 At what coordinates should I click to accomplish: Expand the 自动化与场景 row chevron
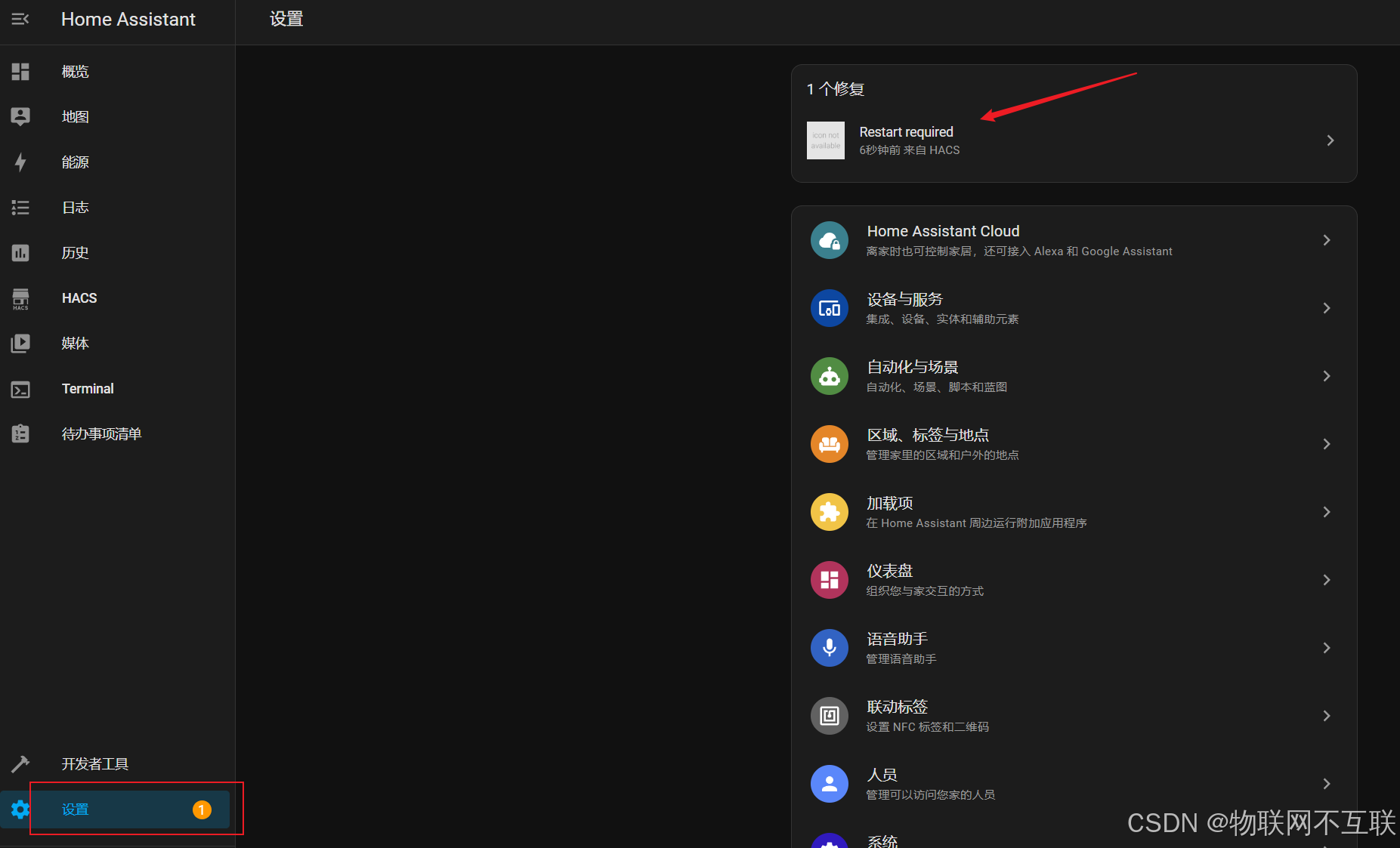1327,376
